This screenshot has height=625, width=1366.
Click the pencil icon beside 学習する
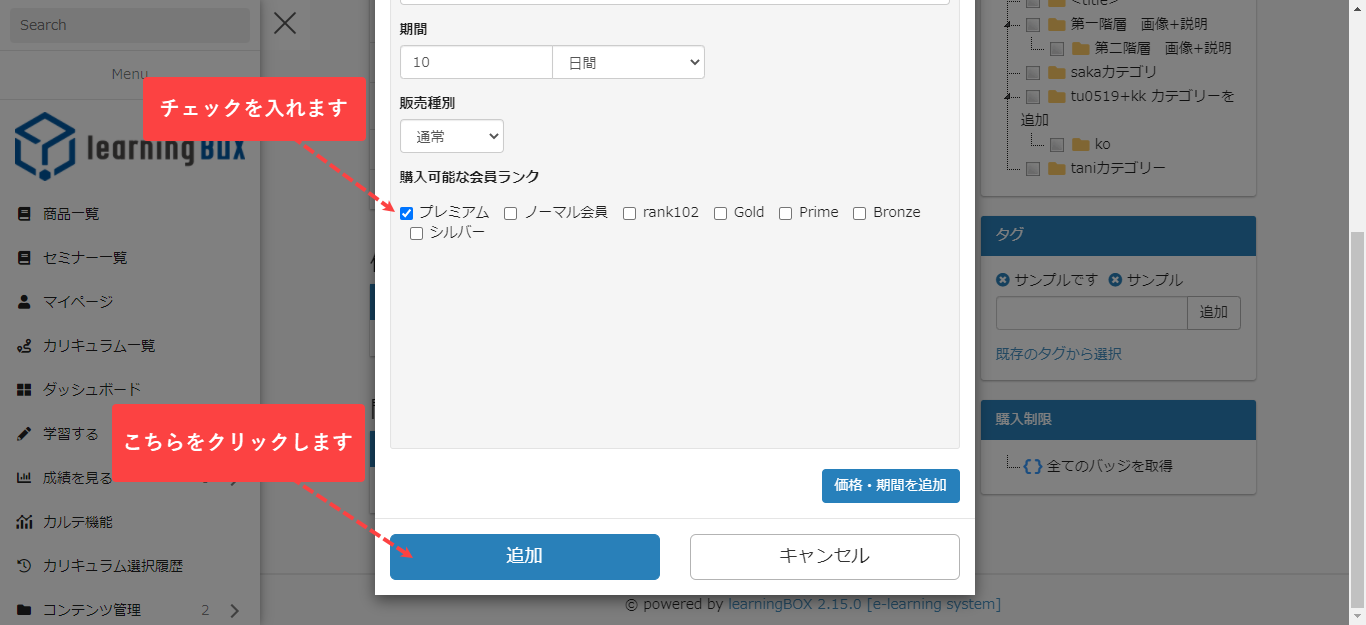[x=24, y=434]
